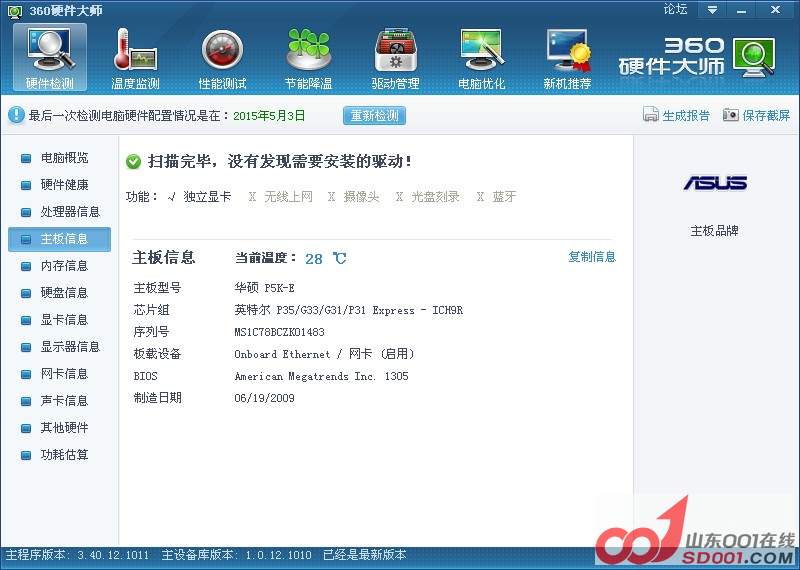This screenshot has height=570, width=800.
Task: Click the 主板品牌 caption under ASUS logo
Action: coord(714,231)
